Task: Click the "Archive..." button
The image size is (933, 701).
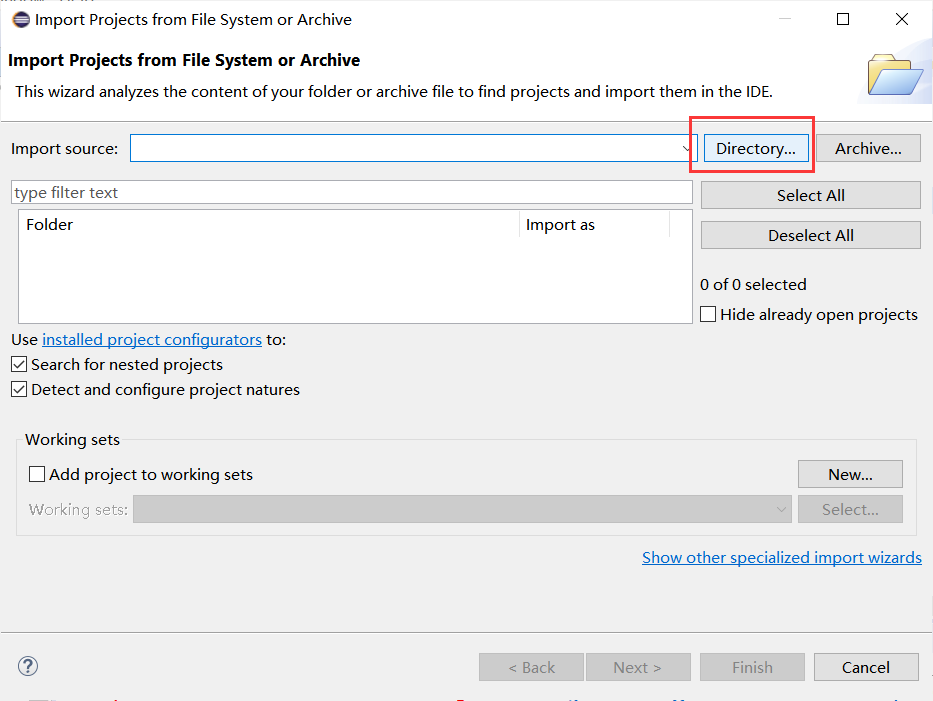Action: 867,147
